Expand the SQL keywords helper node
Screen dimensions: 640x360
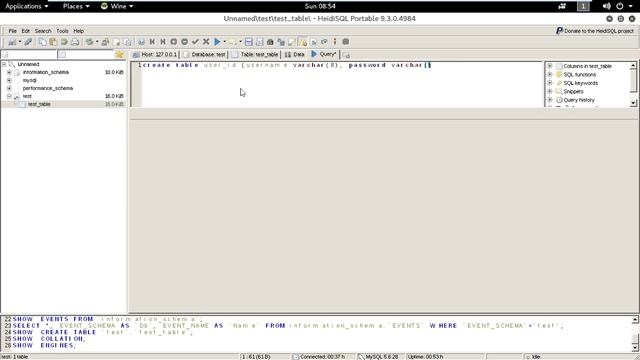550,83
